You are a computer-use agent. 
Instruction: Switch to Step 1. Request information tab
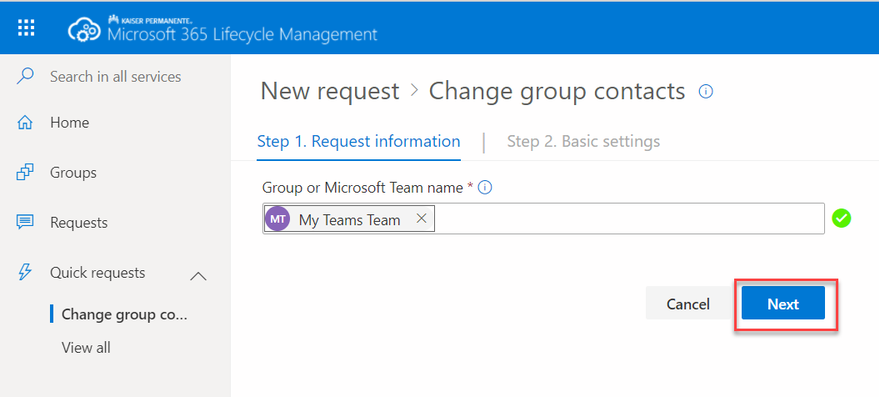tap(359, 141)
